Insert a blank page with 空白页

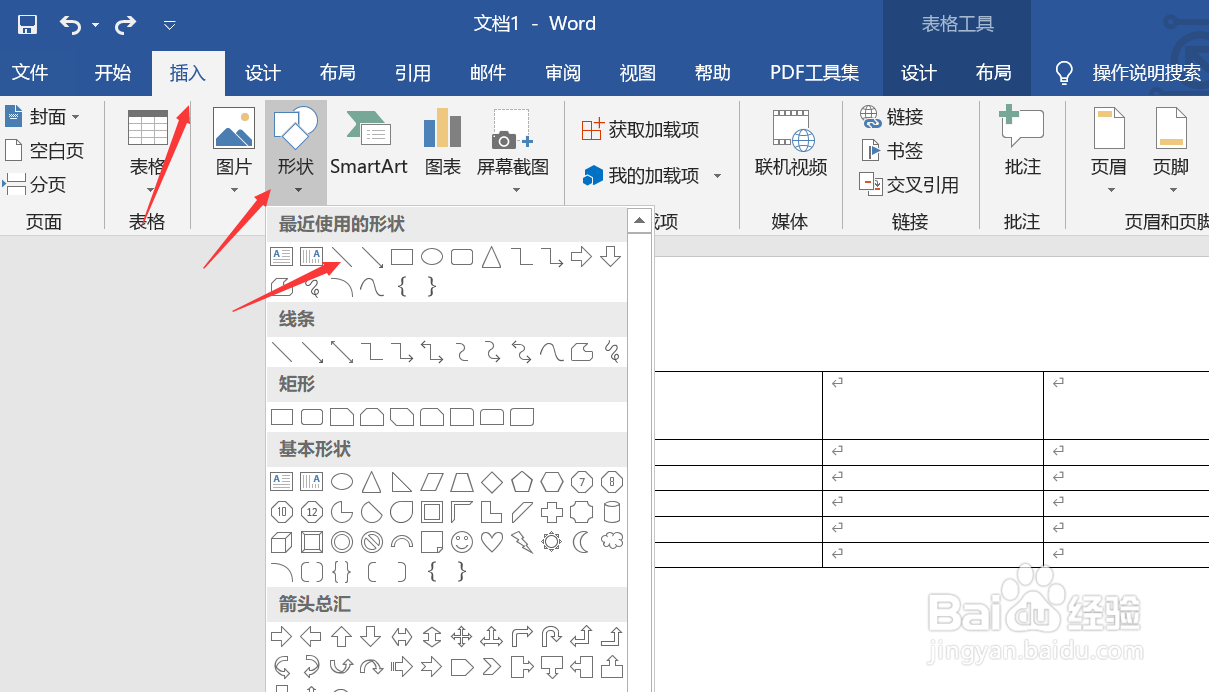tap(47, 150)
